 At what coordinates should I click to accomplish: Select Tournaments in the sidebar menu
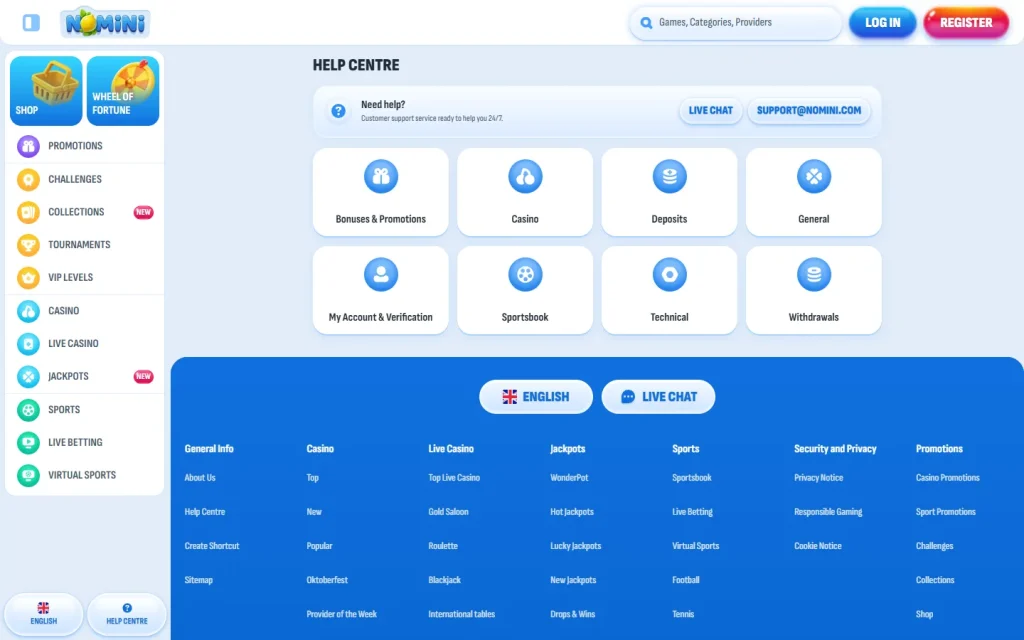pos(85,245)
